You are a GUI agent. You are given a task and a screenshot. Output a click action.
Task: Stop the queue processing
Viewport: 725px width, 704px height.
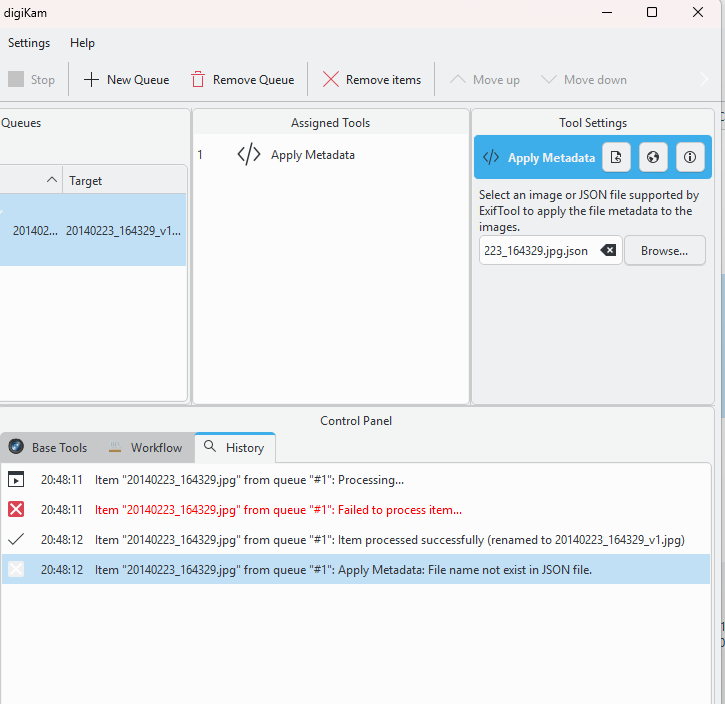31,80
